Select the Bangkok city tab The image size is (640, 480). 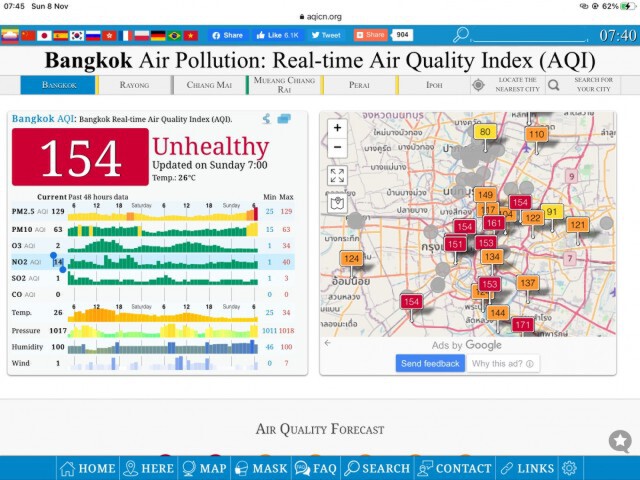(x=59, y=85)
